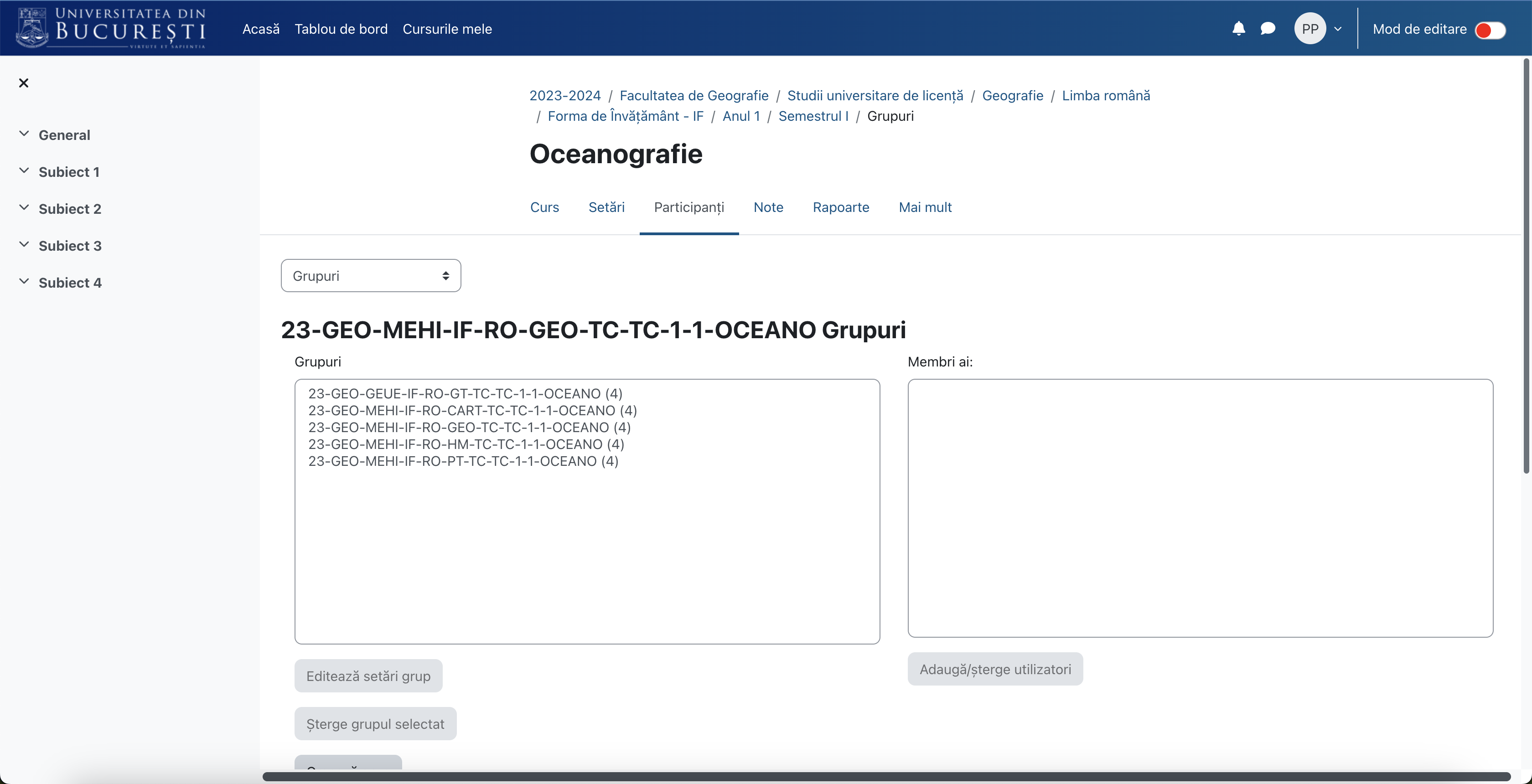The image size is (1532, 784).
Task: Switch to the Rapoarte tab
Action: click(x=840, y=207)
